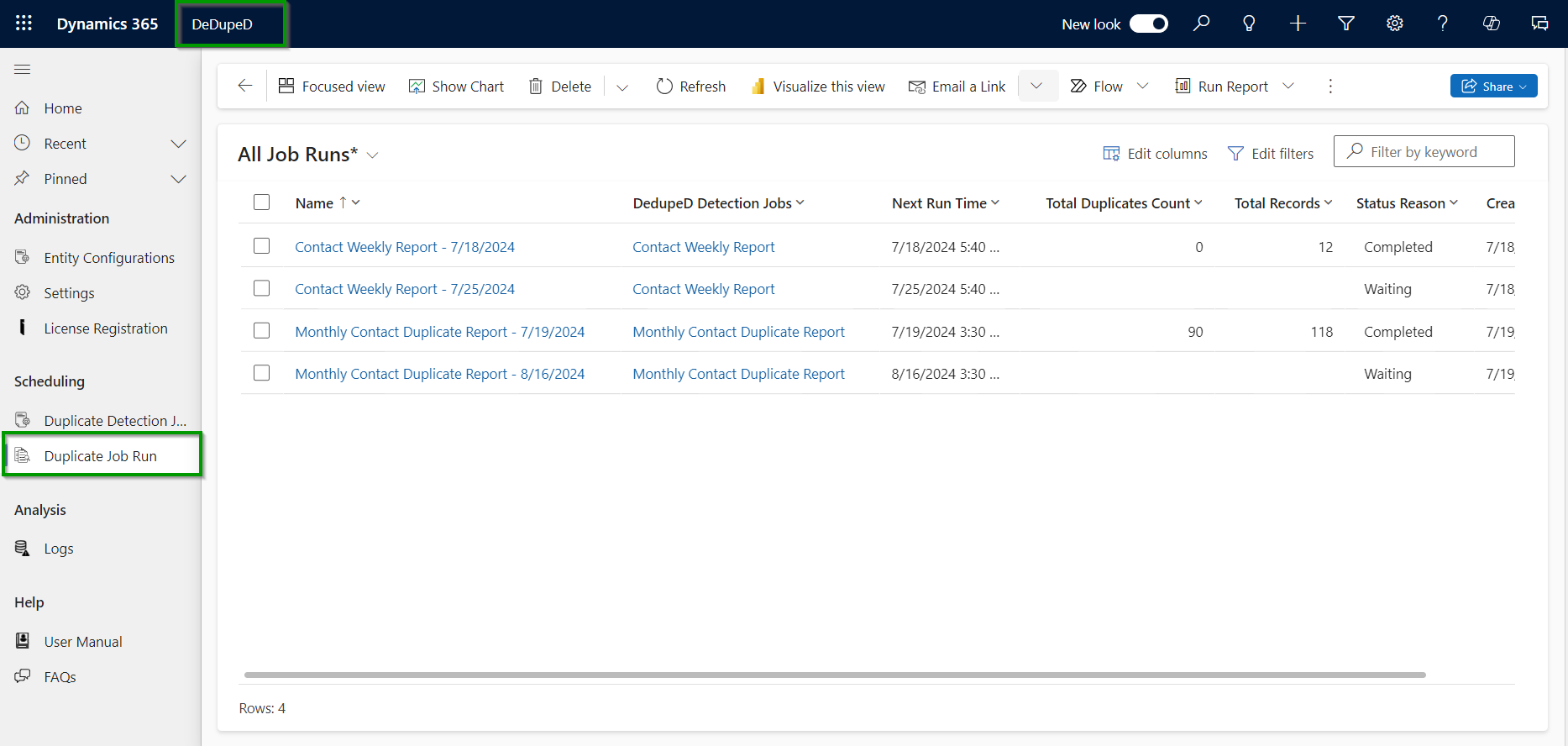Select Duplicate Job Run sidebar item
Screen dimensions: 1568x746
[101, 456]
